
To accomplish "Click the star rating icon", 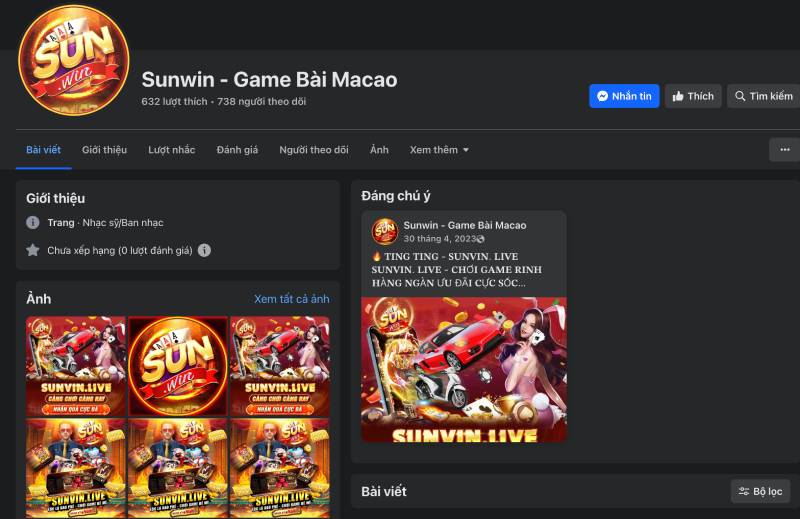I will 33,250.
